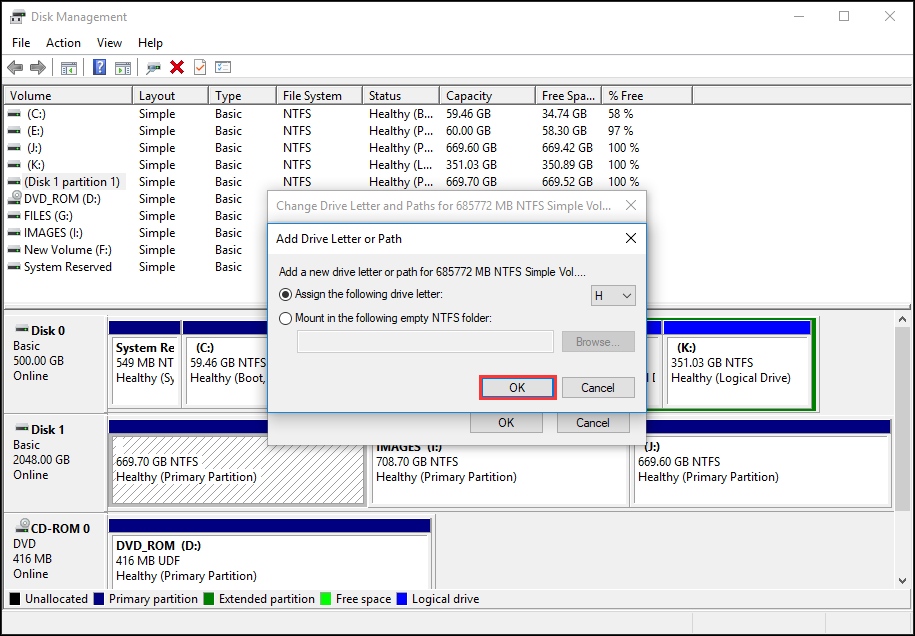Click the CD-ROM 0 disc icon

[x=23, y=526]
